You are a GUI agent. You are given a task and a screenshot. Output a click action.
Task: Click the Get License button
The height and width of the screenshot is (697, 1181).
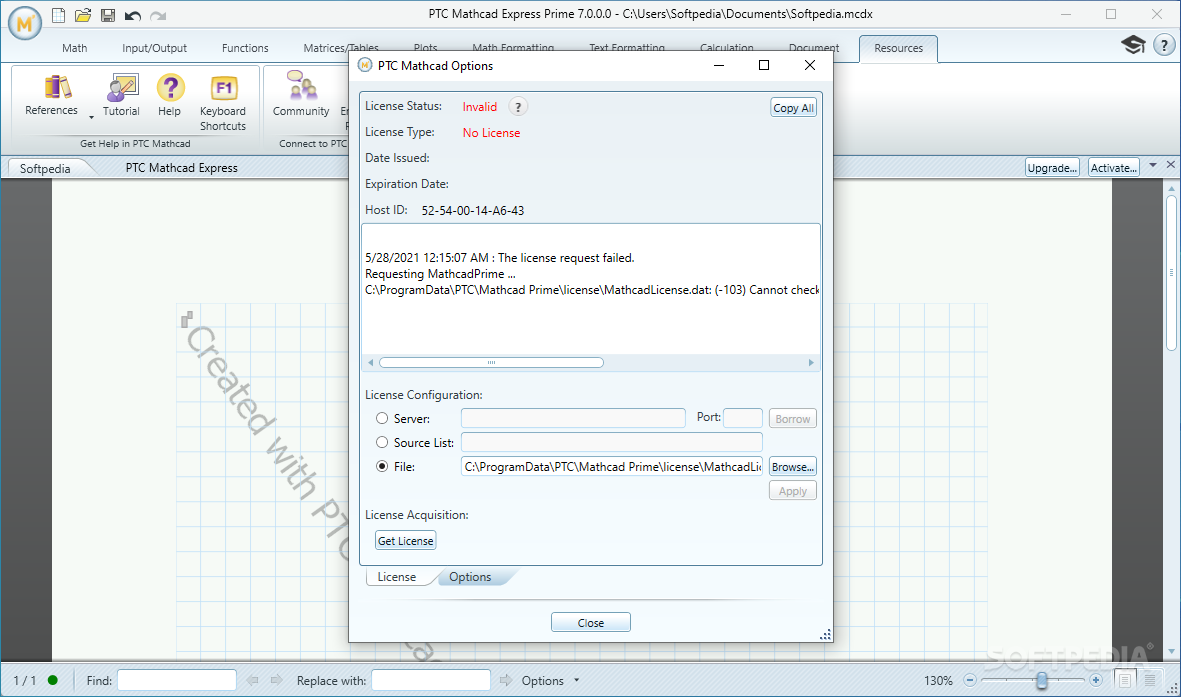(406, 541)
